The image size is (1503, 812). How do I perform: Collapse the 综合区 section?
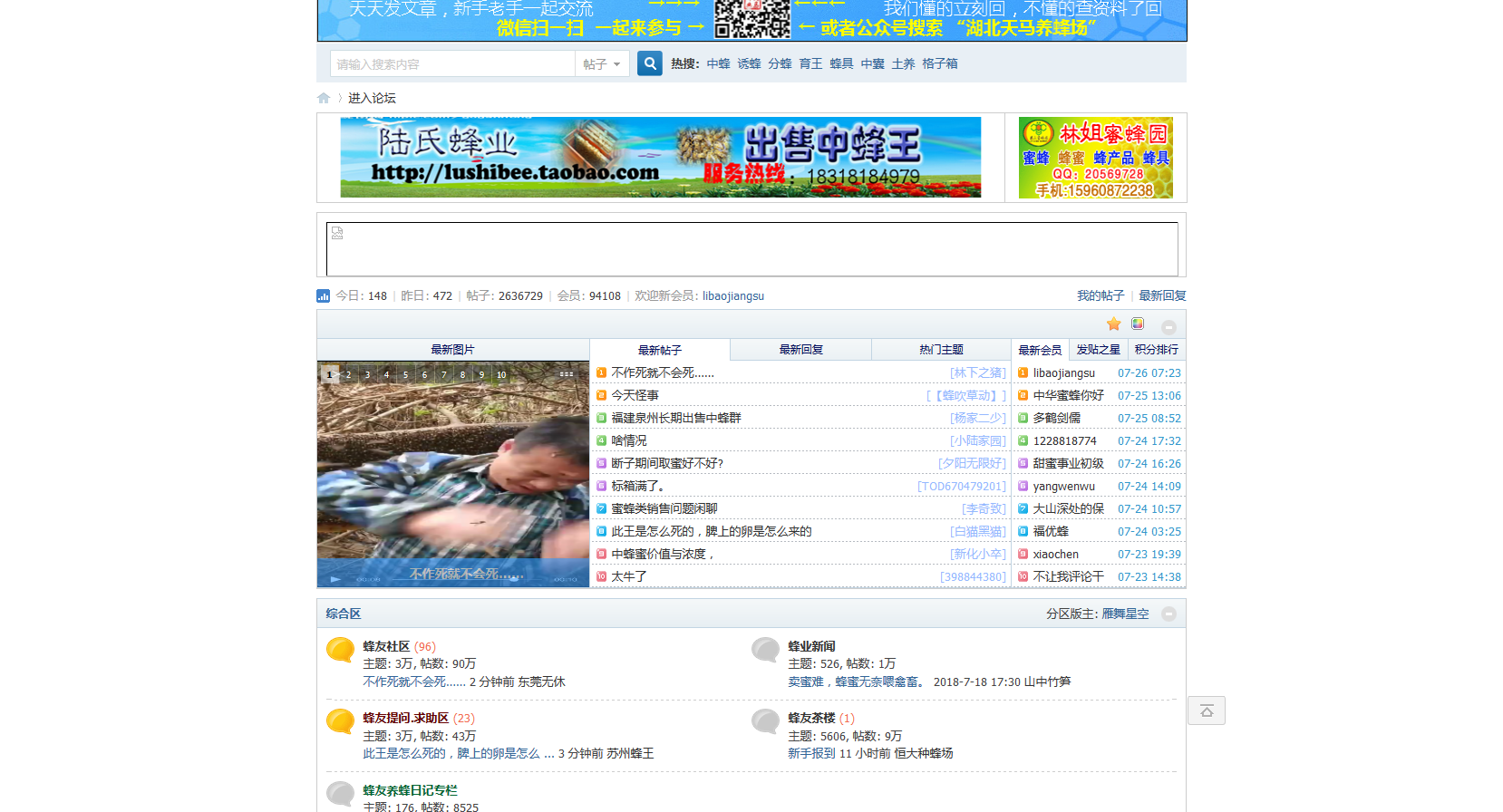click(x=1168, y=614)
